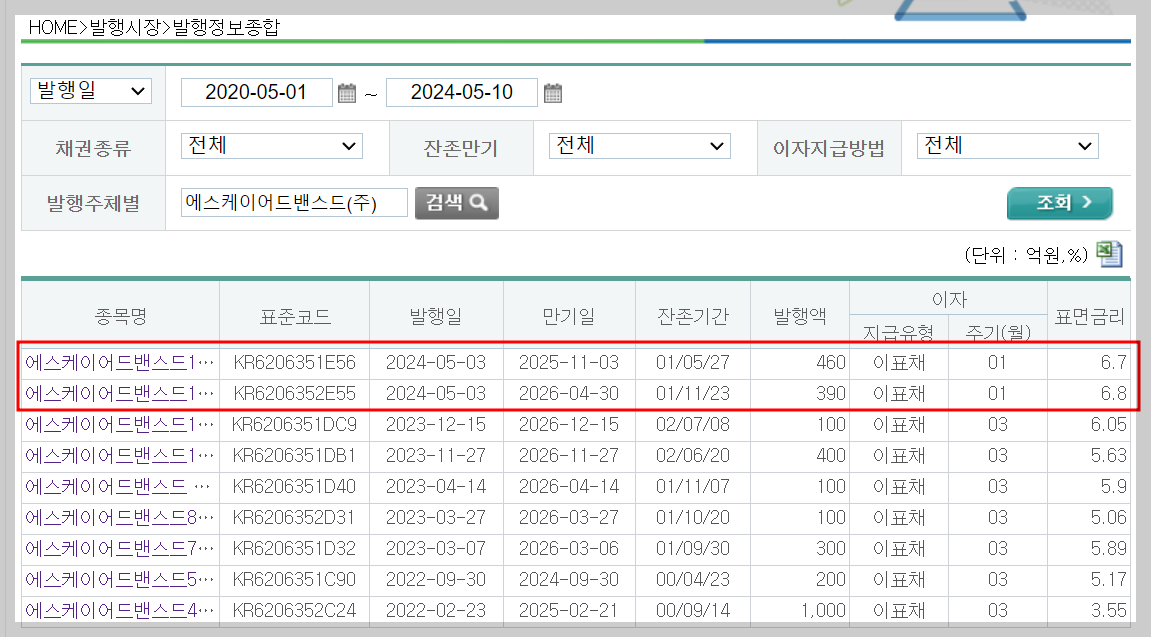Focus the end date field 2024-05-10

(462, 92)
